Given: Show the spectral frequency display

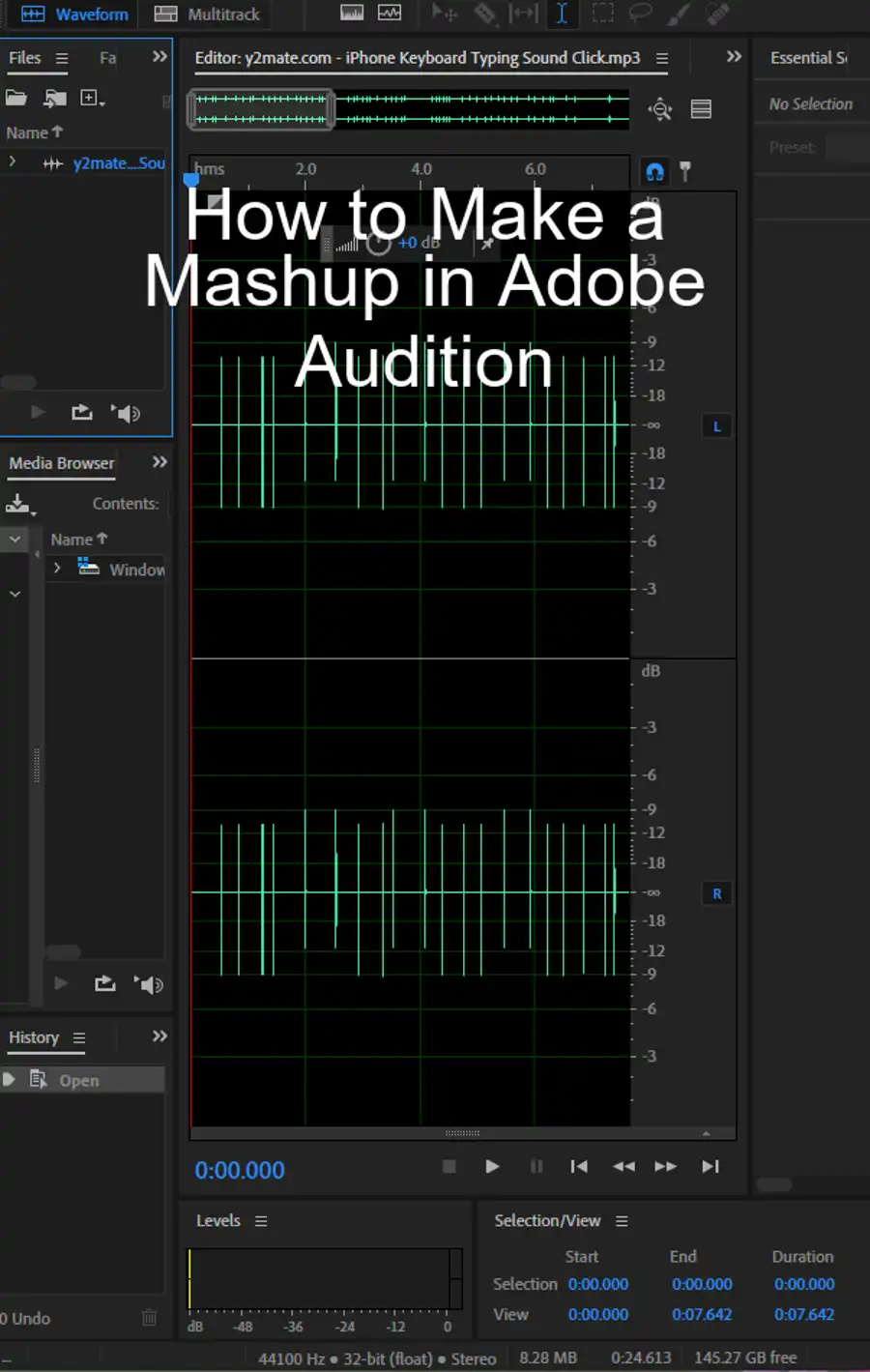Looking at the screenshot, I should pyautogui.click(x=353, y=13).
